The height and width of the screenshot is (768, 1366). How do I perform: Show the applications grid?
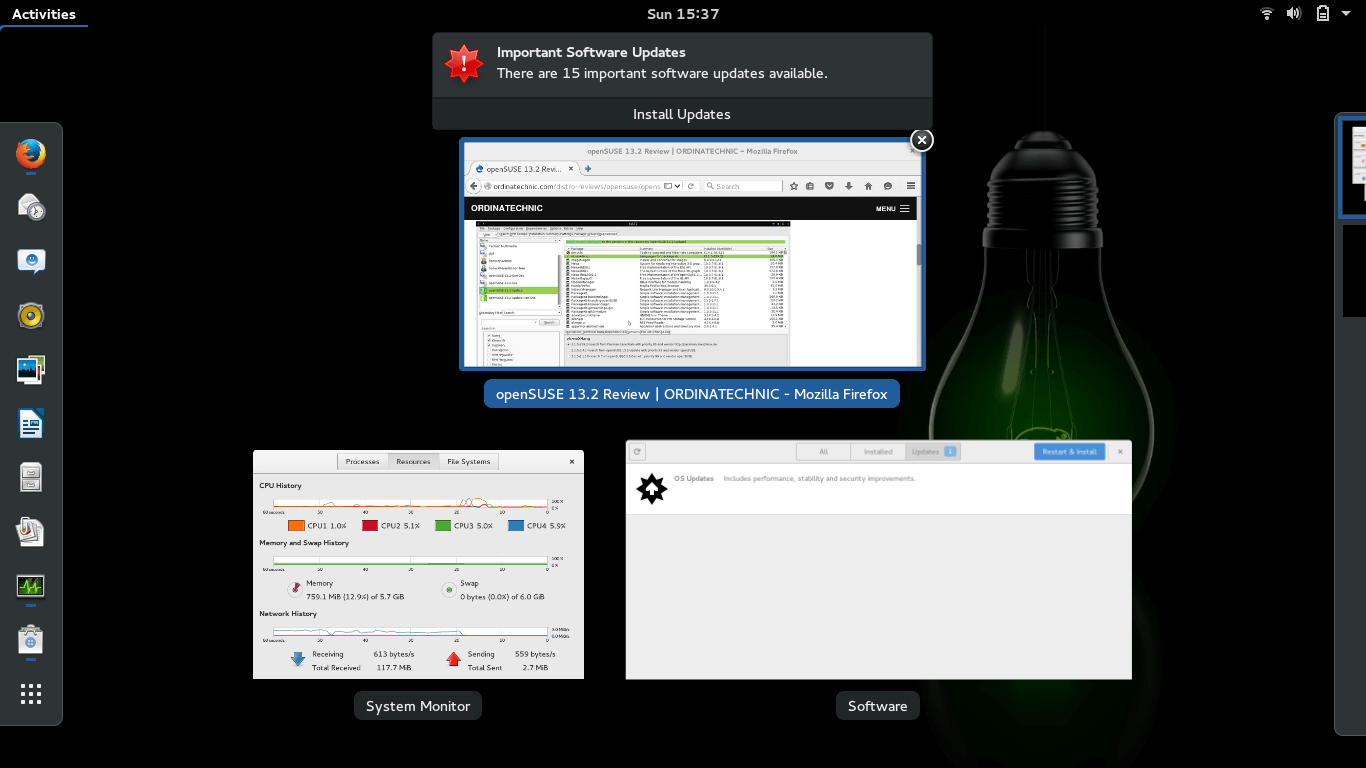[x=31, y=694]
